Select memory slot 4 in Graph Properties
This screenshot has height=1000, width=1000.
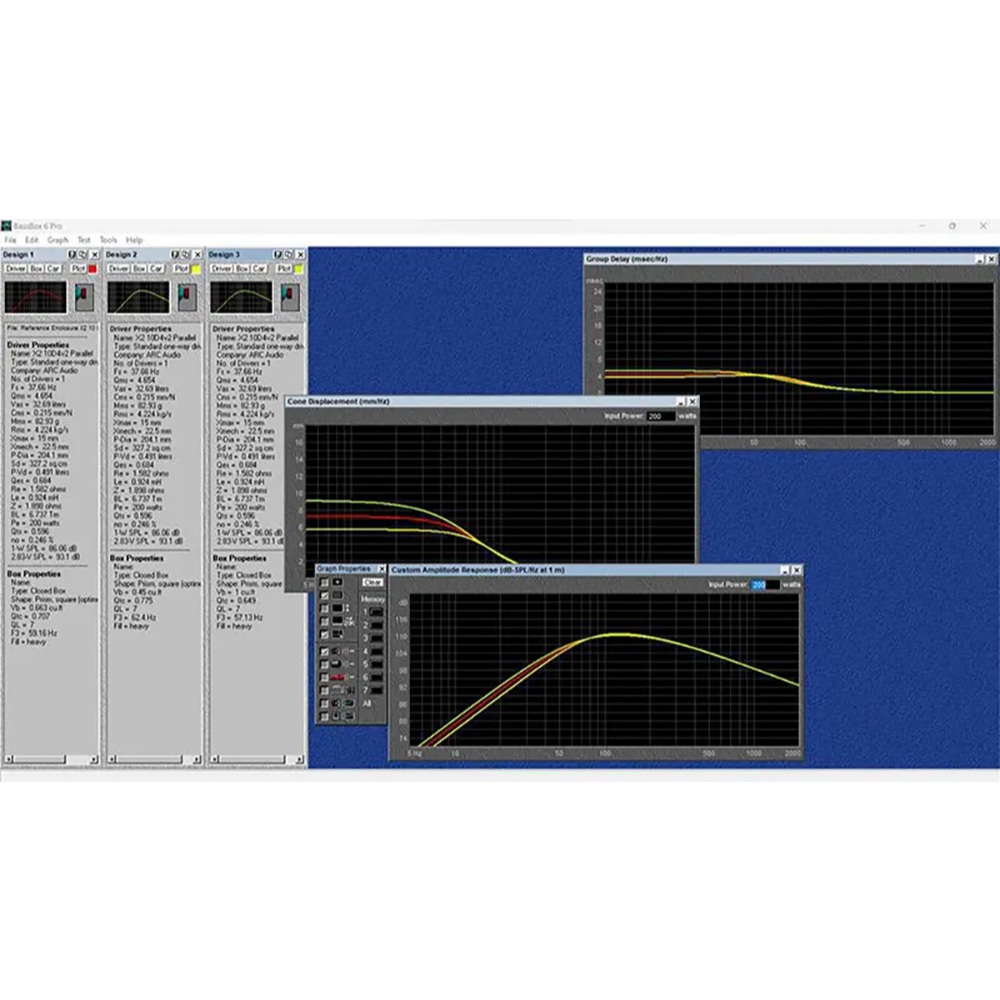376,651
